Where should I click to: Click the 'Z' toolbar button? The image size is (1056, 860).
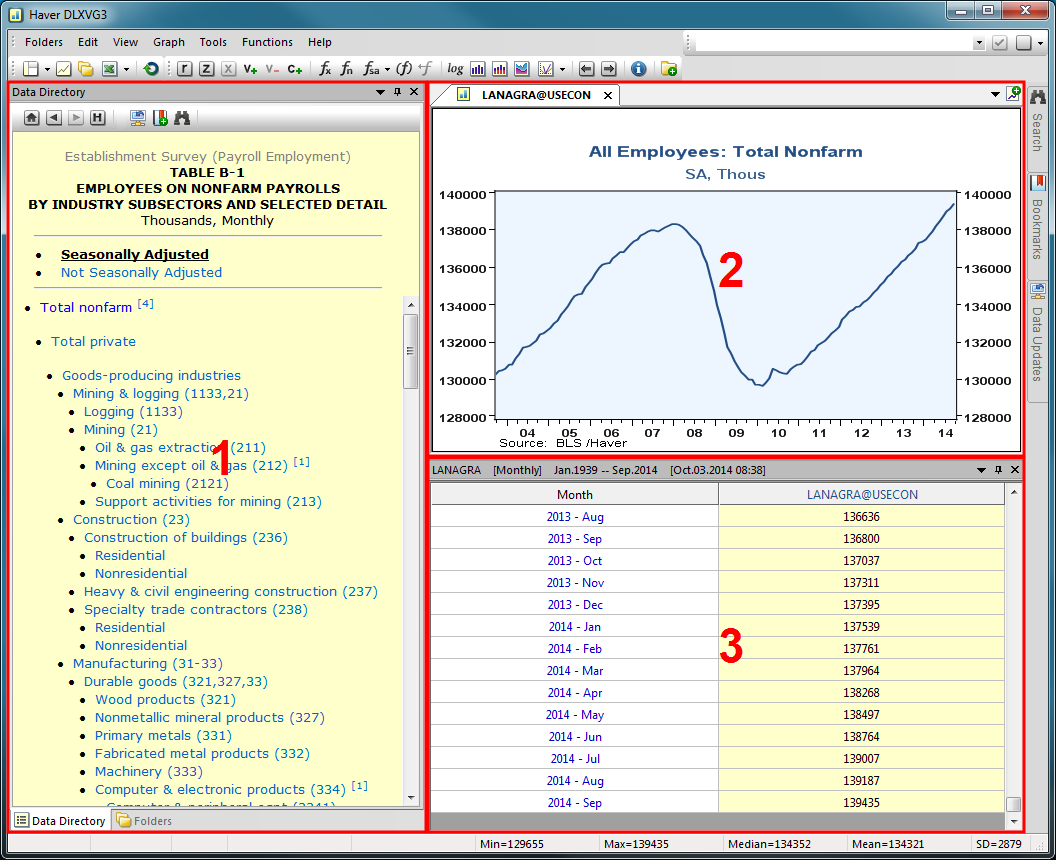[x=207, y=69]
